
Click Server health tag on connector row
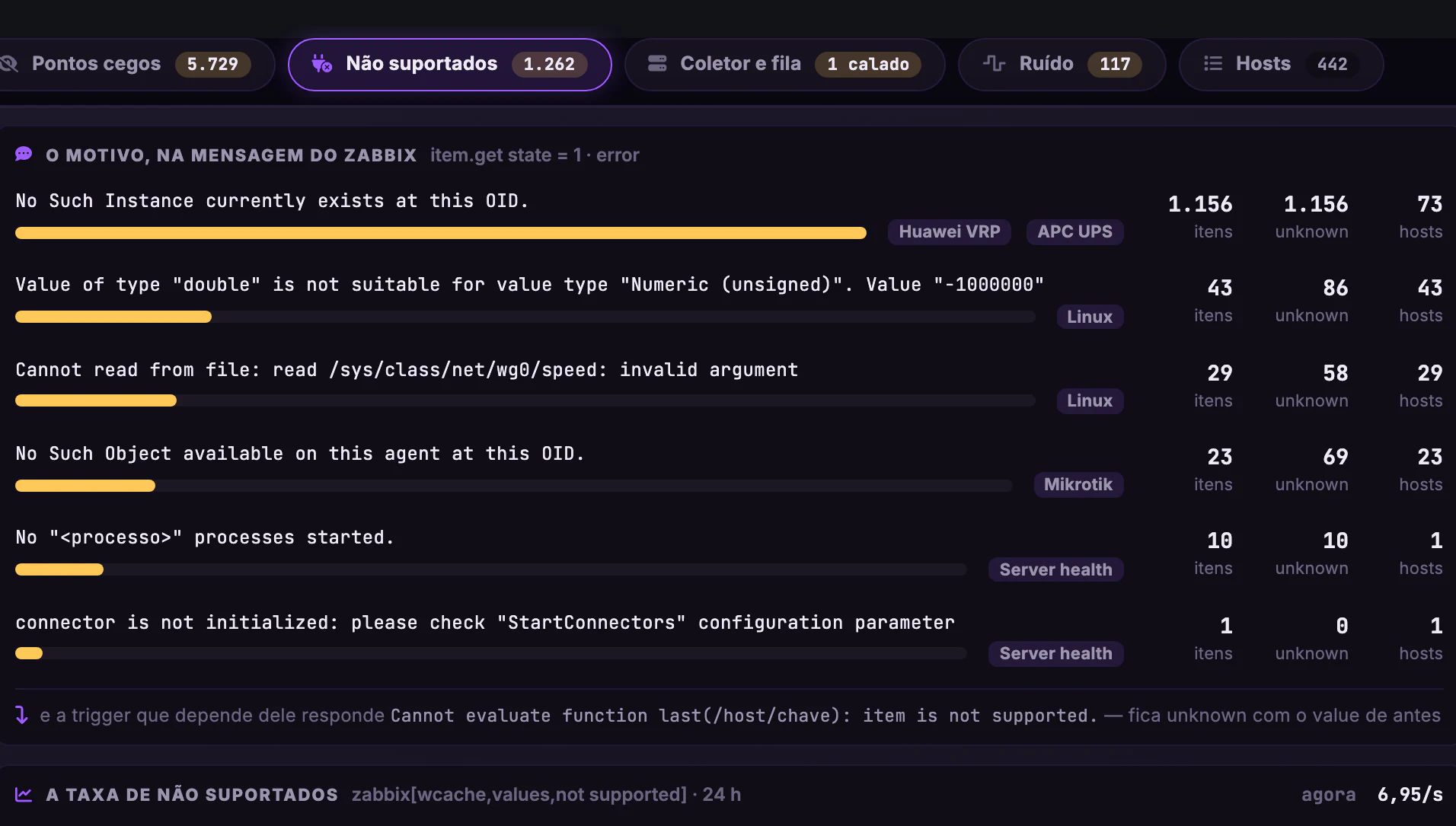click(x=1055, y=653)
